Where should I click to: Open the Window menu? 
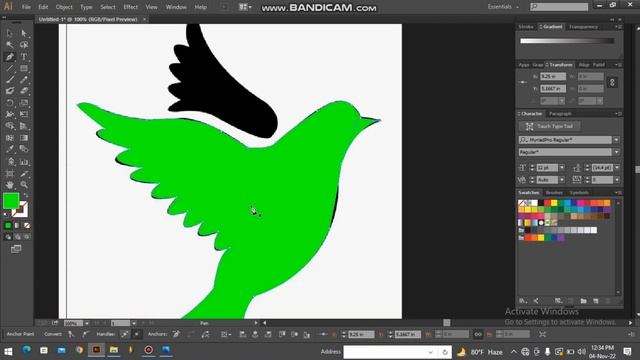176,7
